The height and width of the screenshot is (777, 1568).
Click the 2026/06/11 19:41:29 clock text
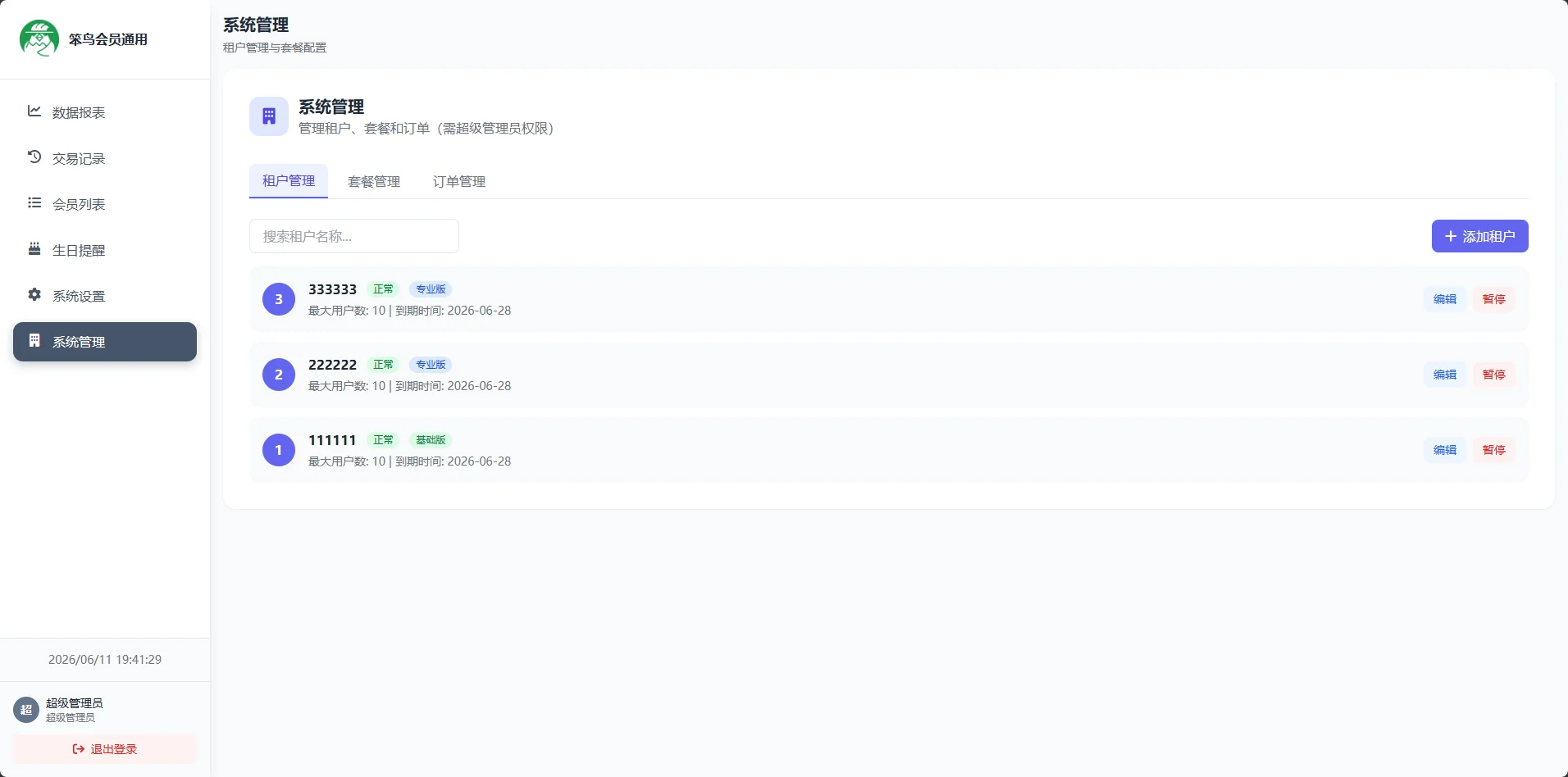coord(105,660)
